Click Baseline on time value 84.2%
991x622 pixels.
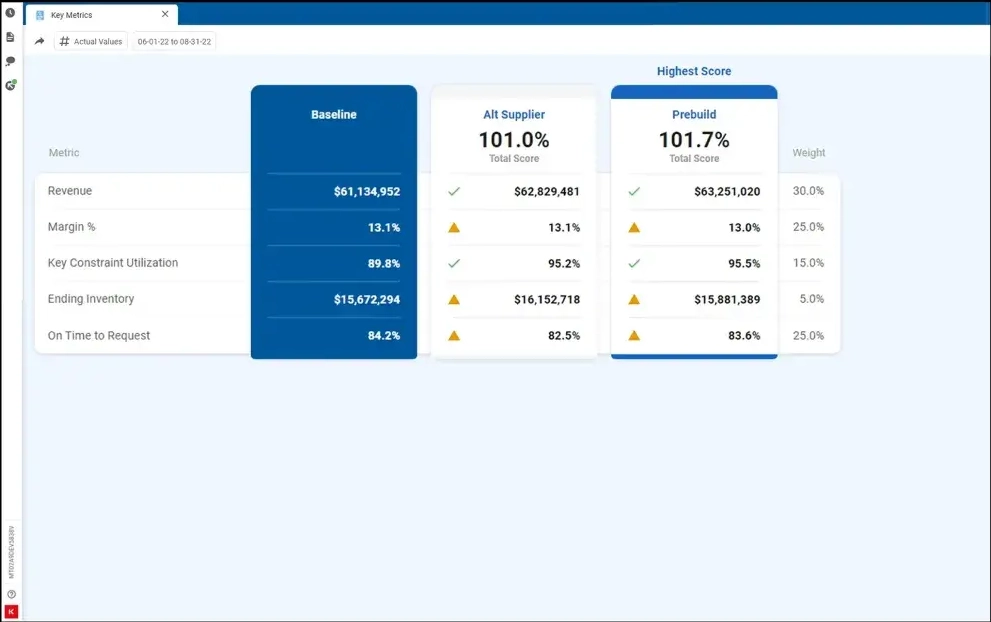click(x=384, y=336)
